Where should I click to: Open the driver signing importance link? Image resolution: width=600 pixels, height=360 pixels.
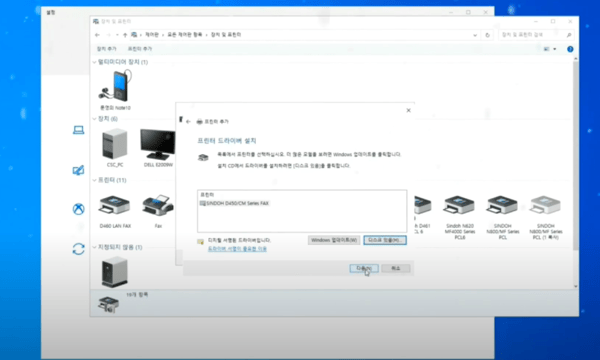click(237, 249)
